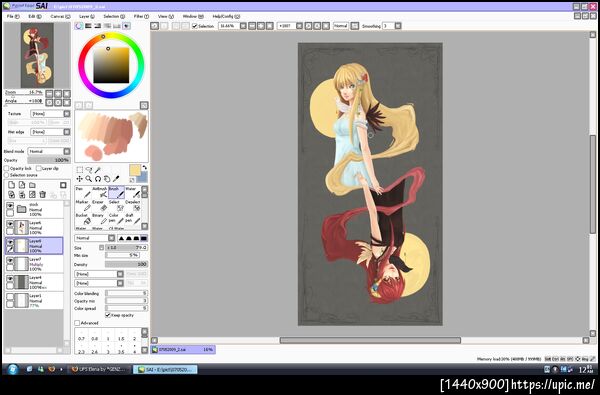Select the Binary pen tool
Screen dimensions: 600x395
point(100,219)
